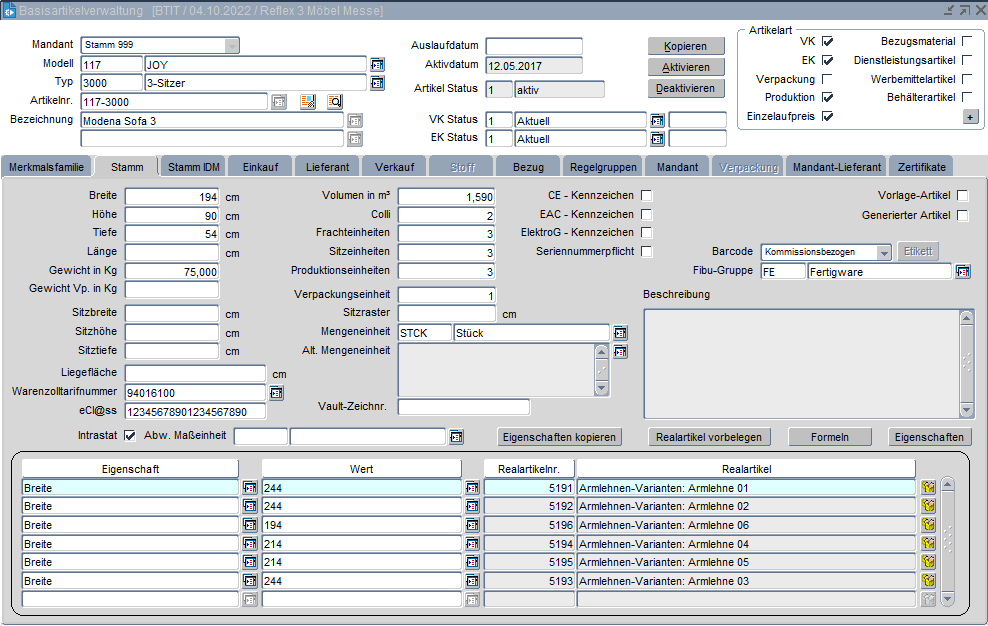Enable the Verpackung checkbox in Artikelart
Image resolution: width=988 pixels, height=626 pixels.
828,79
